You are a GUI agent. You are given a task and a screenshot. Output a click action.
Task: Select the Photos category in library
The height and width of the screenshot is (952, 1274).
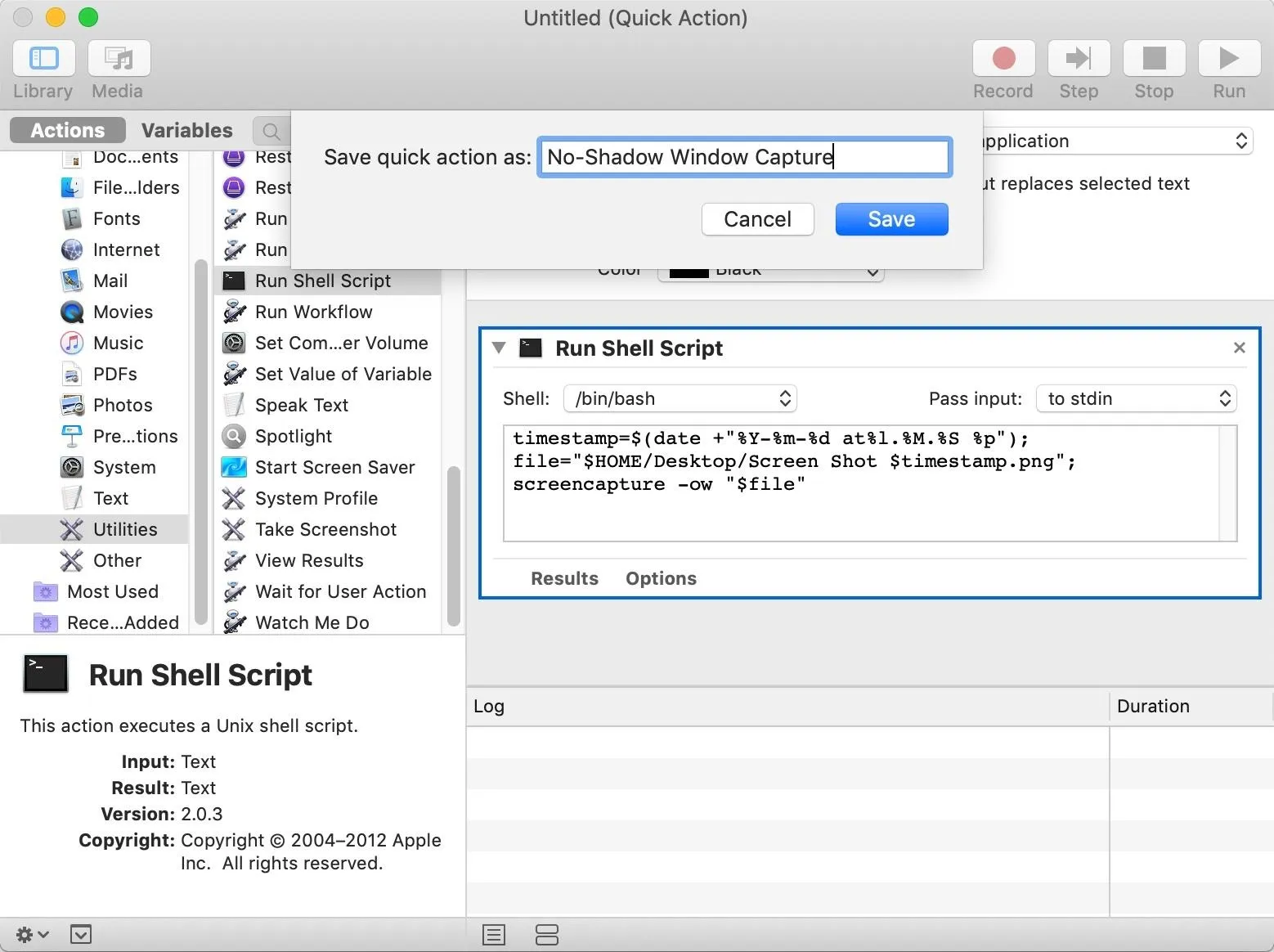point(106,405)
